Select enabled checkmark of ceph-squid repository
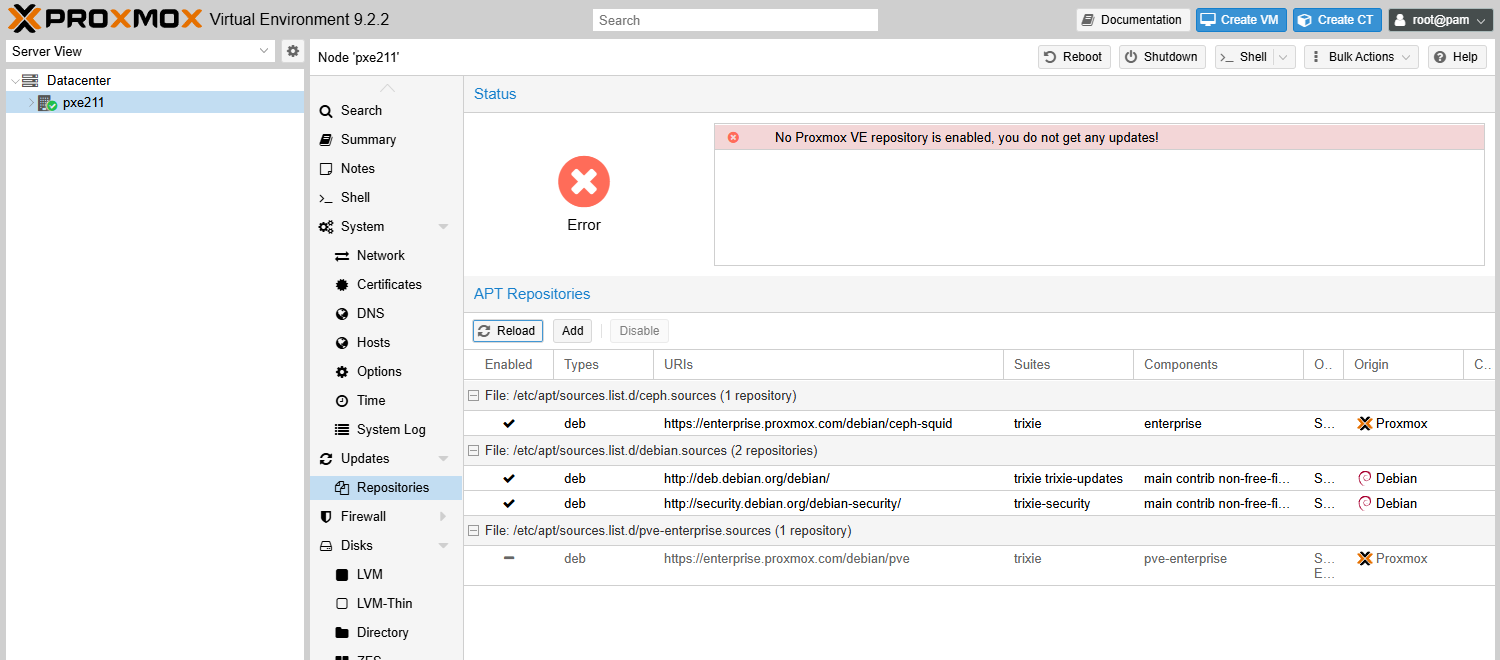This screenshot has width=1500, height=660. pyautogui.click(x=509, y=424)
